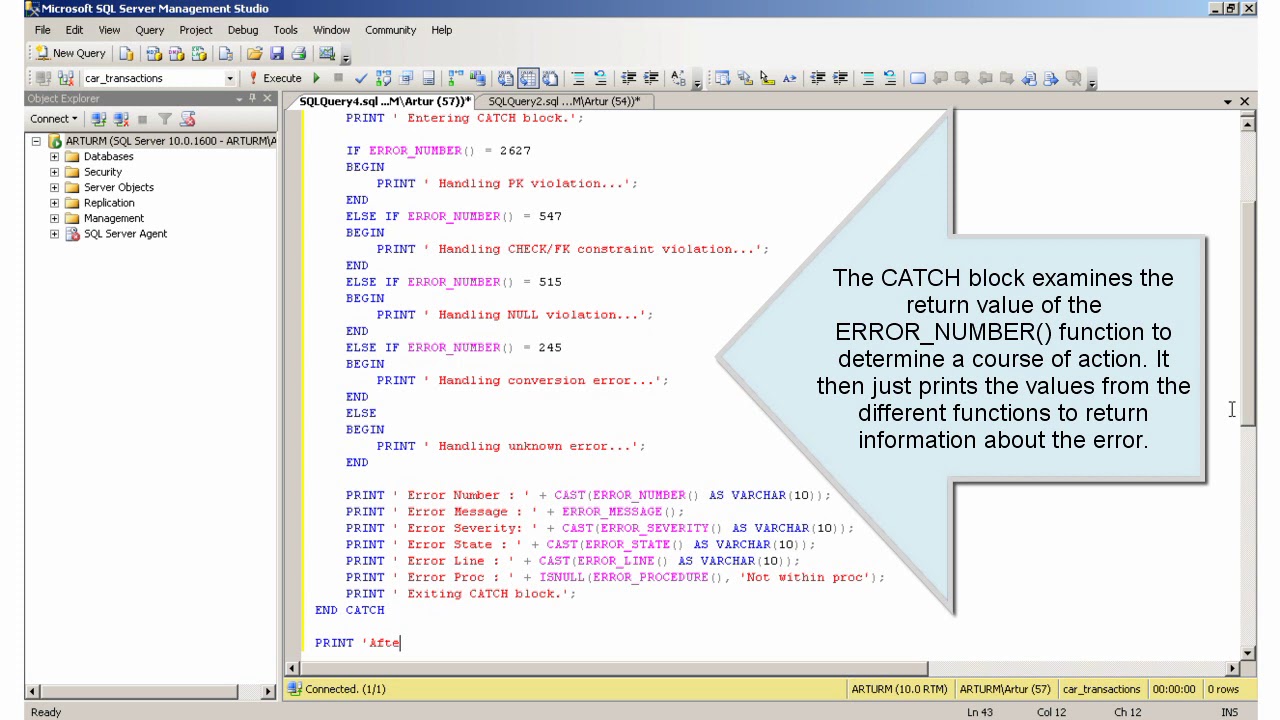Open the Connect dropdown in Object Explorer

point(53,119)
